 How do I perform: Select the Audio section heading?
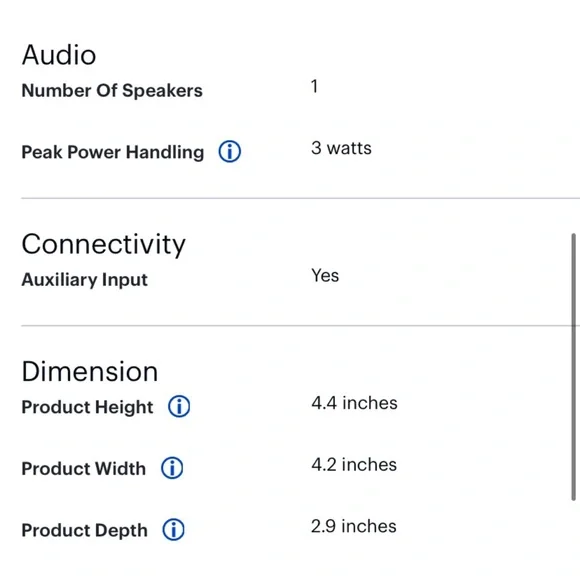pyautogui.click(x=59, y=54)
